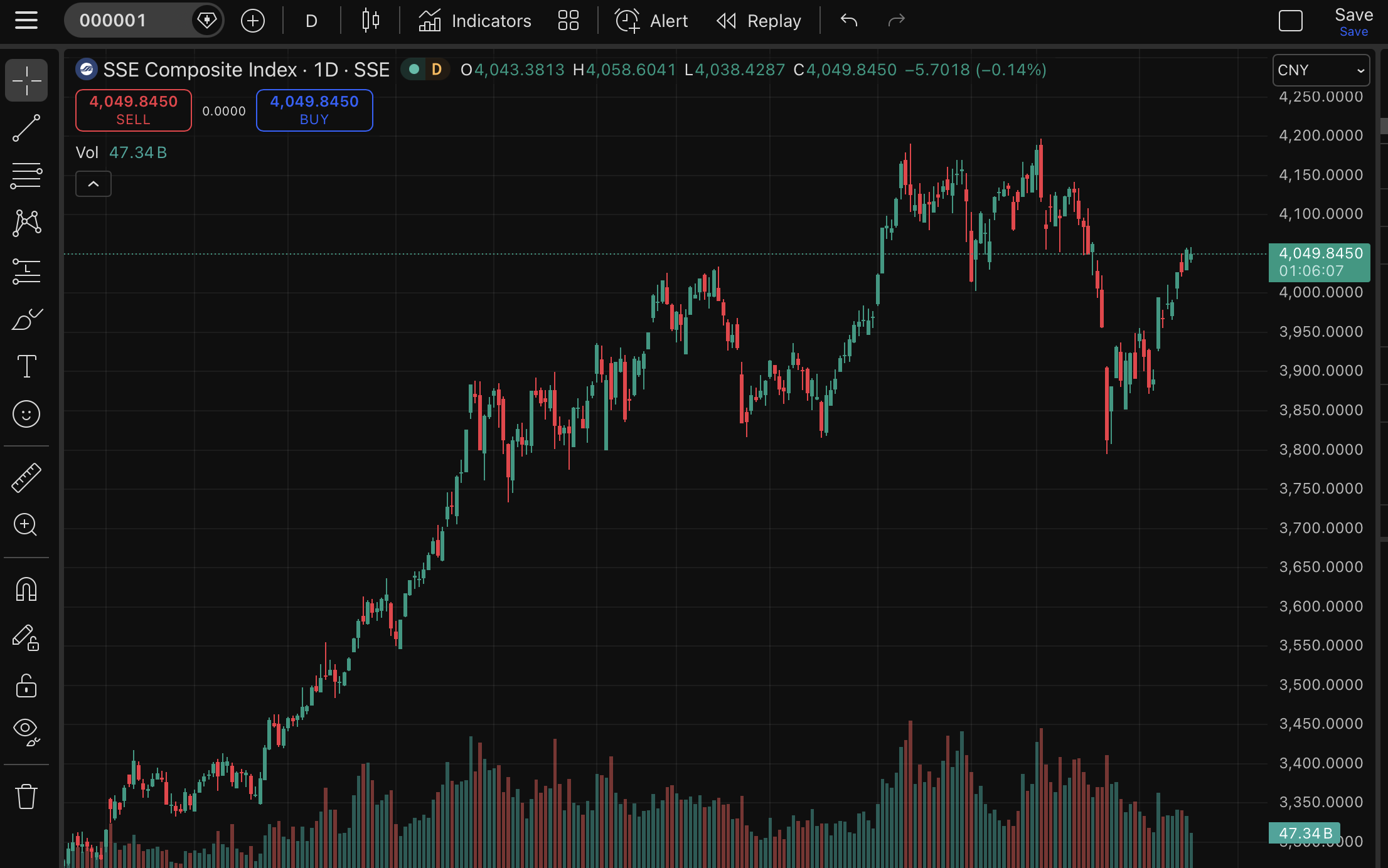The height and width of the screenshot is (868, 1388).
Task: Select the ruler measure tool
Action: (x=26, y=478)
